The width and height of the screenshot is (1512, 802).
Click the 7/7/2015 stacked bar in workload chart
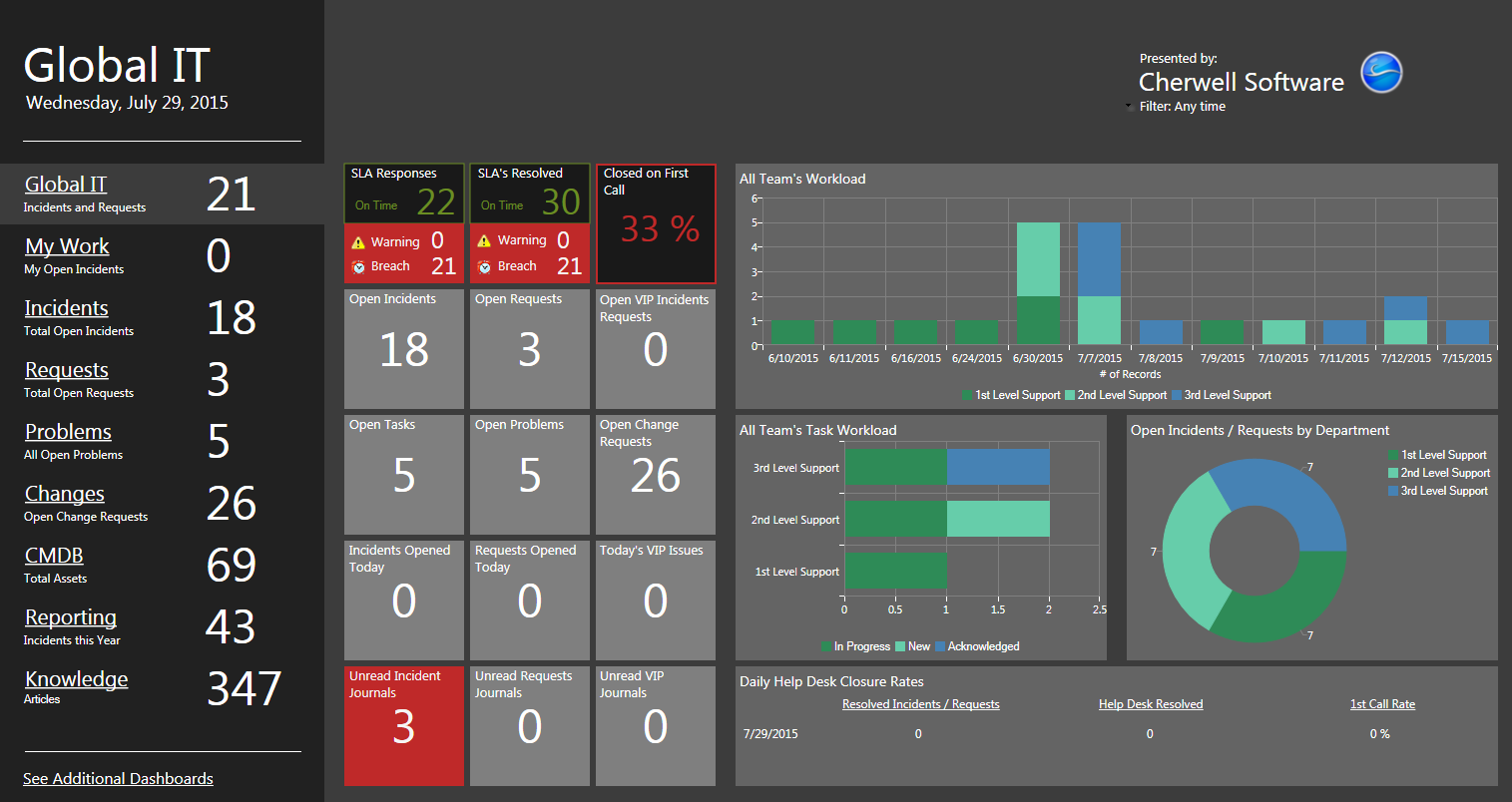[1099, 283]
